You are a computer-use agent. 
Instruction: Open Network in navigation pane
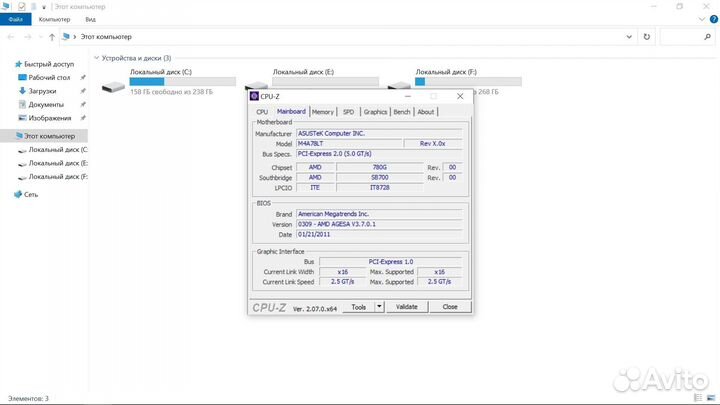click(31, 195)
